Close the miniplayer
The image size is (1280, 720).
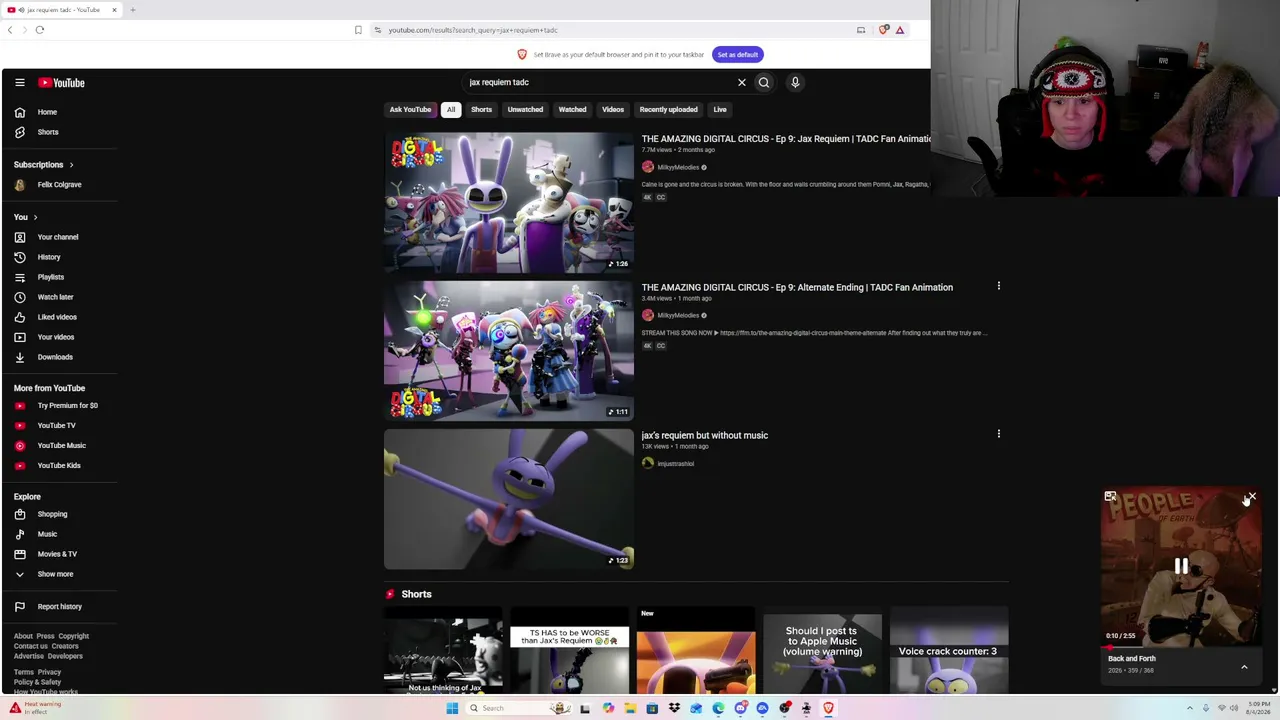pos(1251,497)
